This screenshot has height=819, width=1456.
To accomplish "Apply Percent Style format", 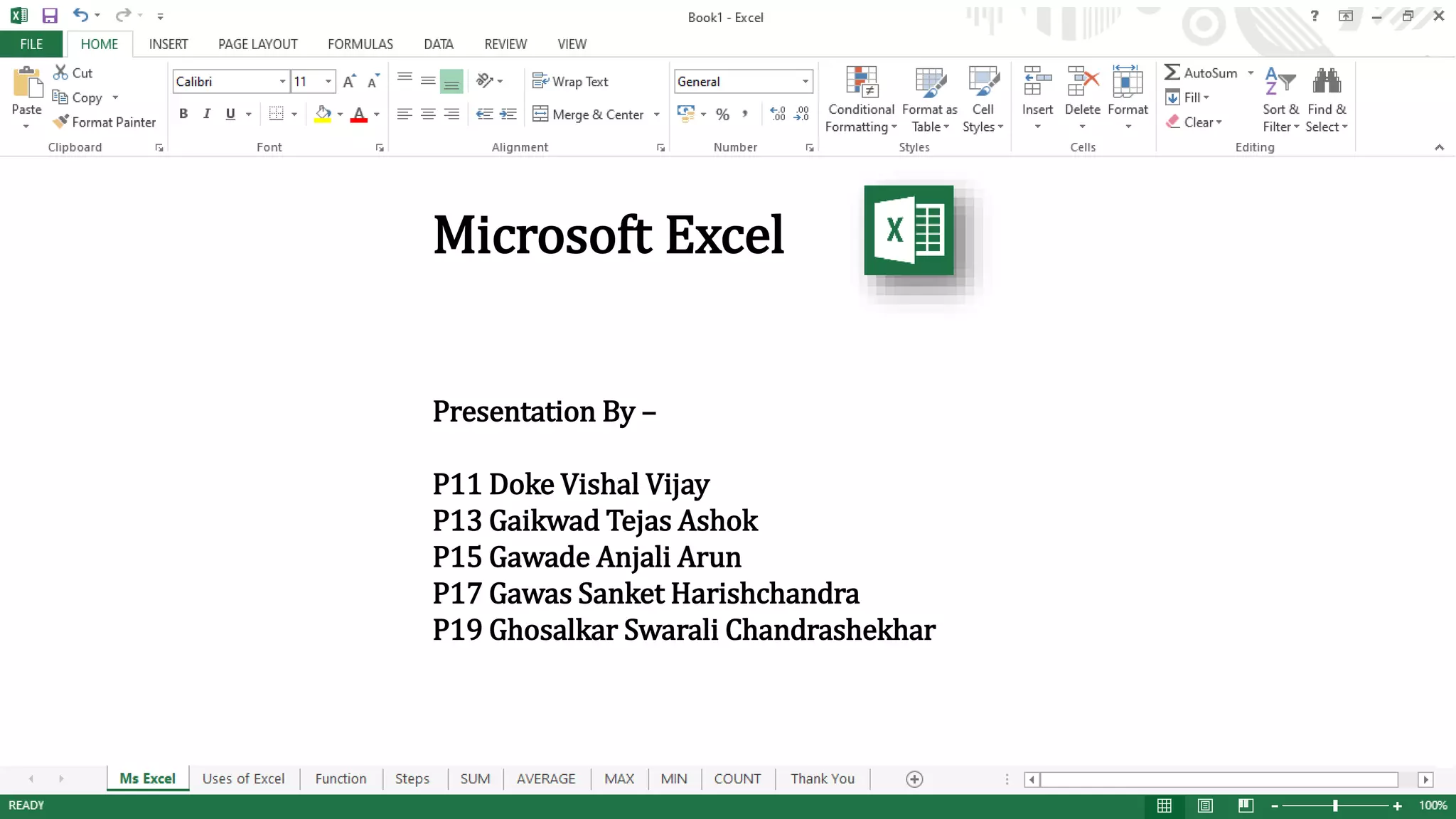I will coord(722,114).
